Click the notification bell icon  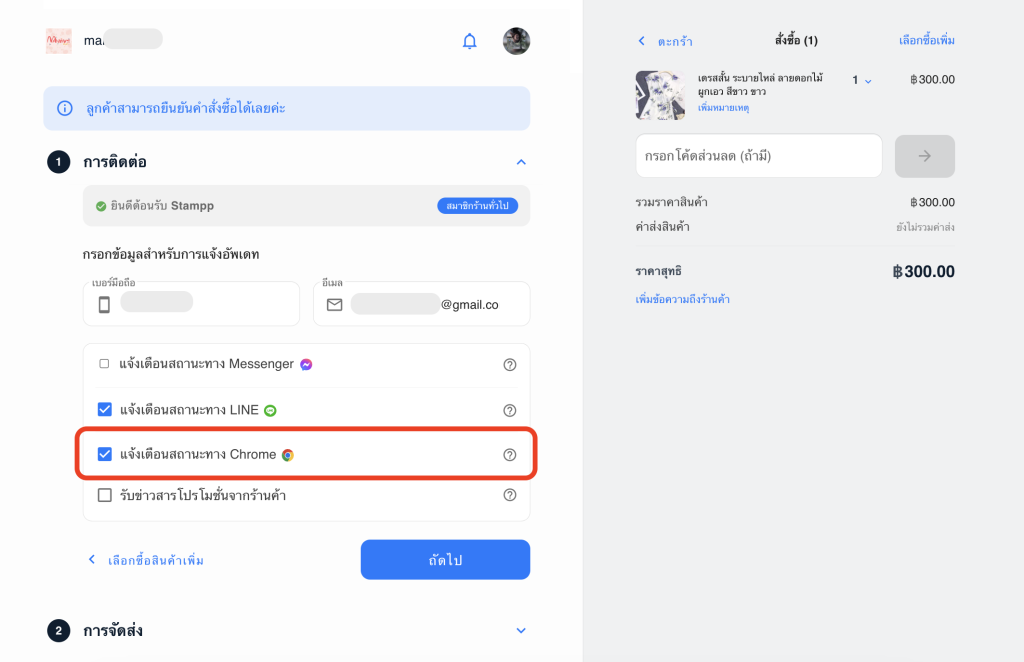(x=469, y=41)
